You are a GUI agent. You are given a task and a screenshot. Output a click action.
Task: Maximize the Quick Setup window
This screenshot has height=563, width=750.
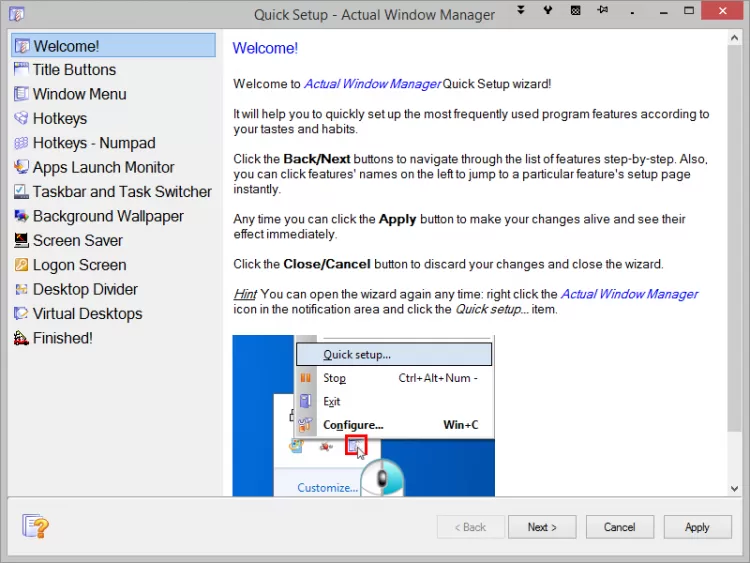(689, 11)
